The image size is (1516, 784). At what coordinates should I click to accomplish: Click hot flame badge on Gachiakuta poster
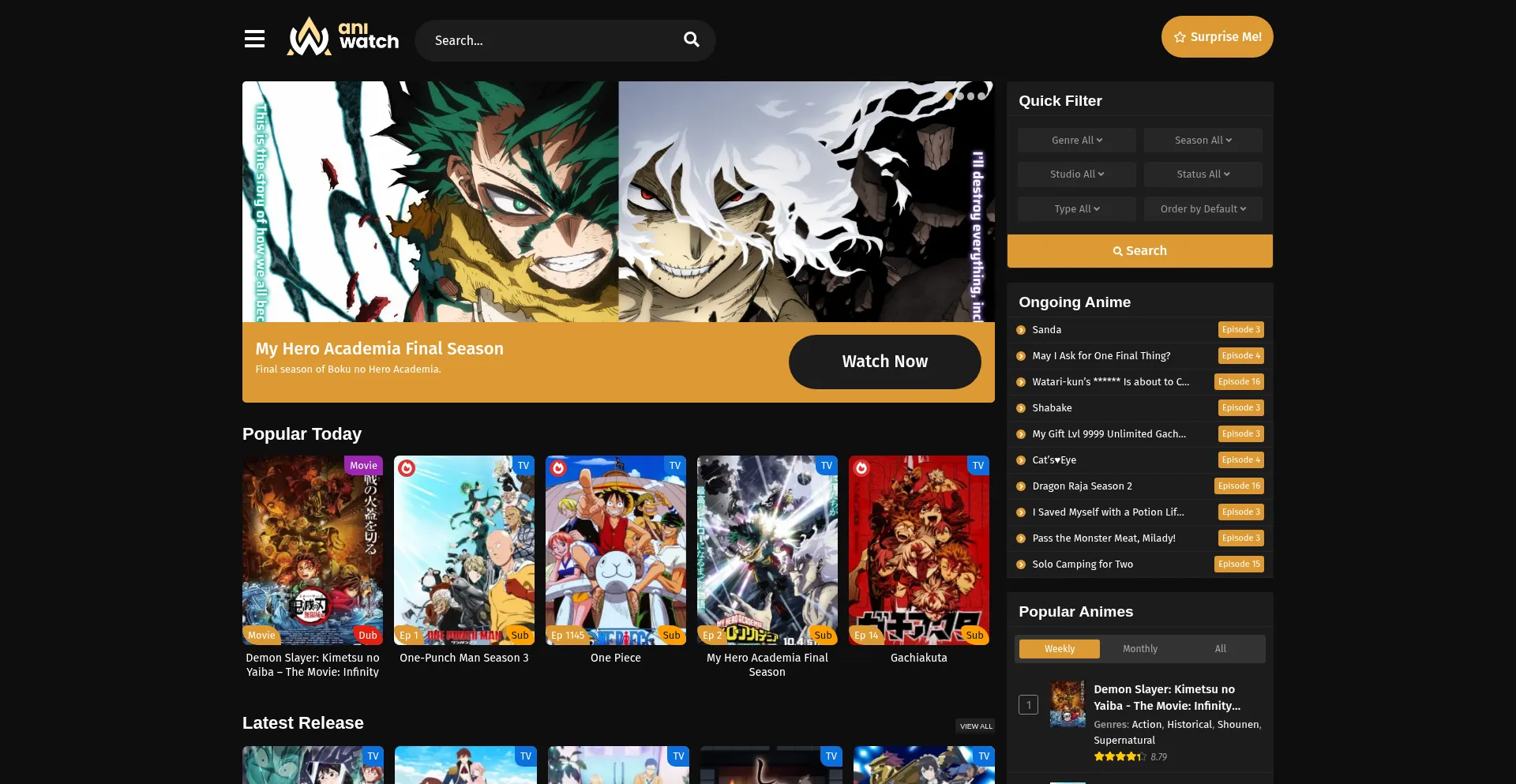click(x=861, y=468)
